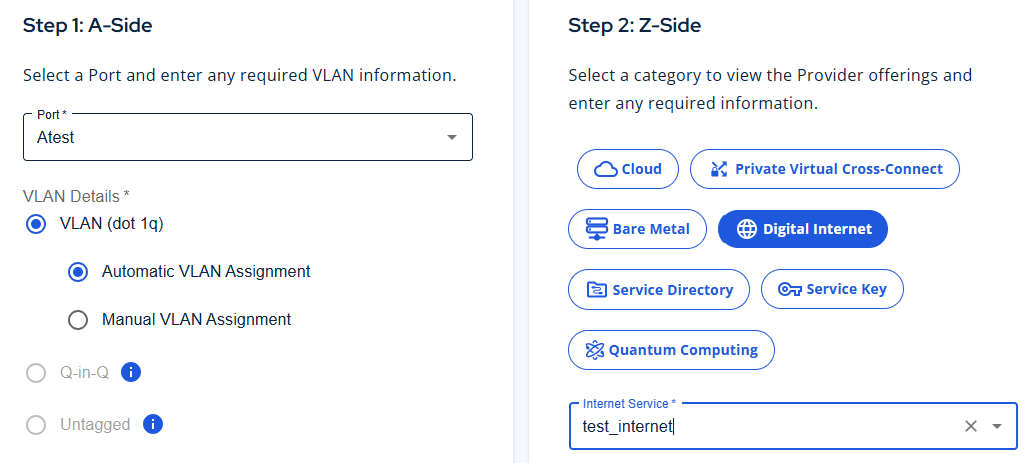Choose Automatic VLAN Assignment option
The height and width of the screenshot is (463, 1029).
point(78,272)
